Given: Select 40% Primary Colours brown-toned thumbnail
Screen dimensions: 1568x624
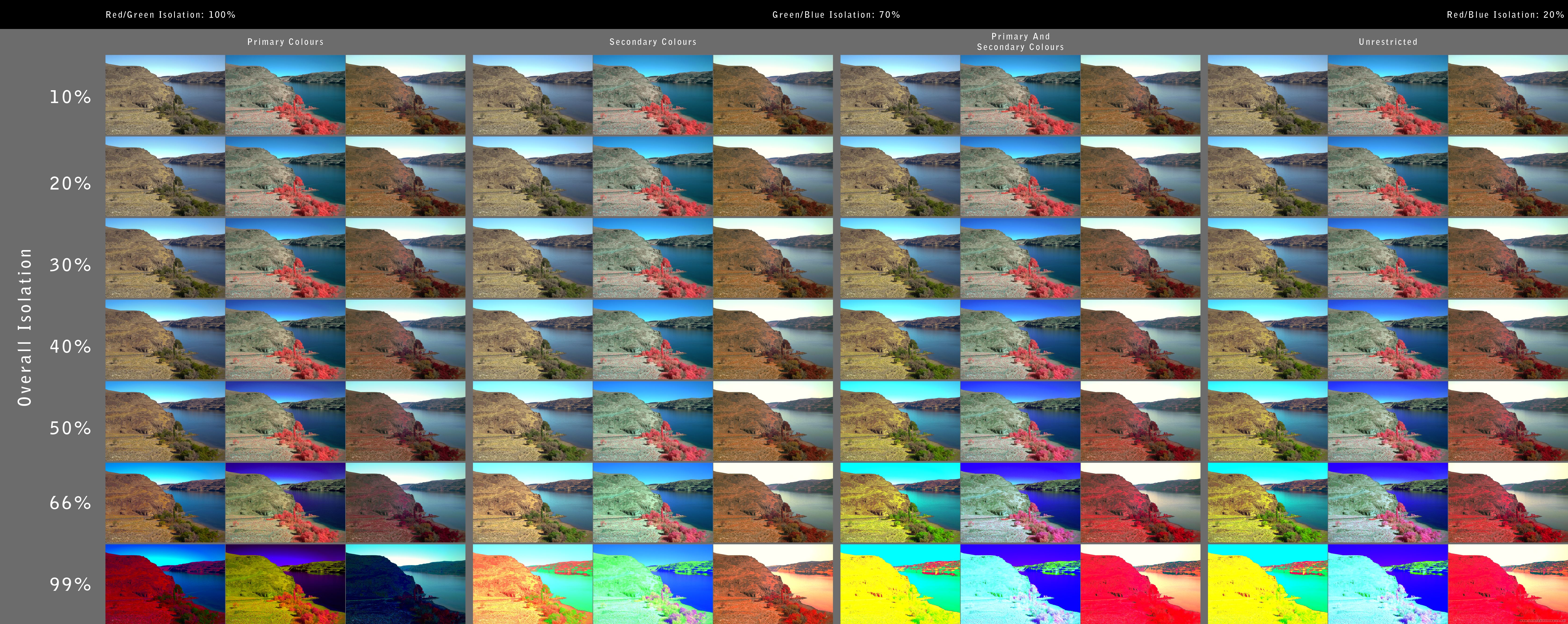Looking at the screenshot, I should point(405,340).
